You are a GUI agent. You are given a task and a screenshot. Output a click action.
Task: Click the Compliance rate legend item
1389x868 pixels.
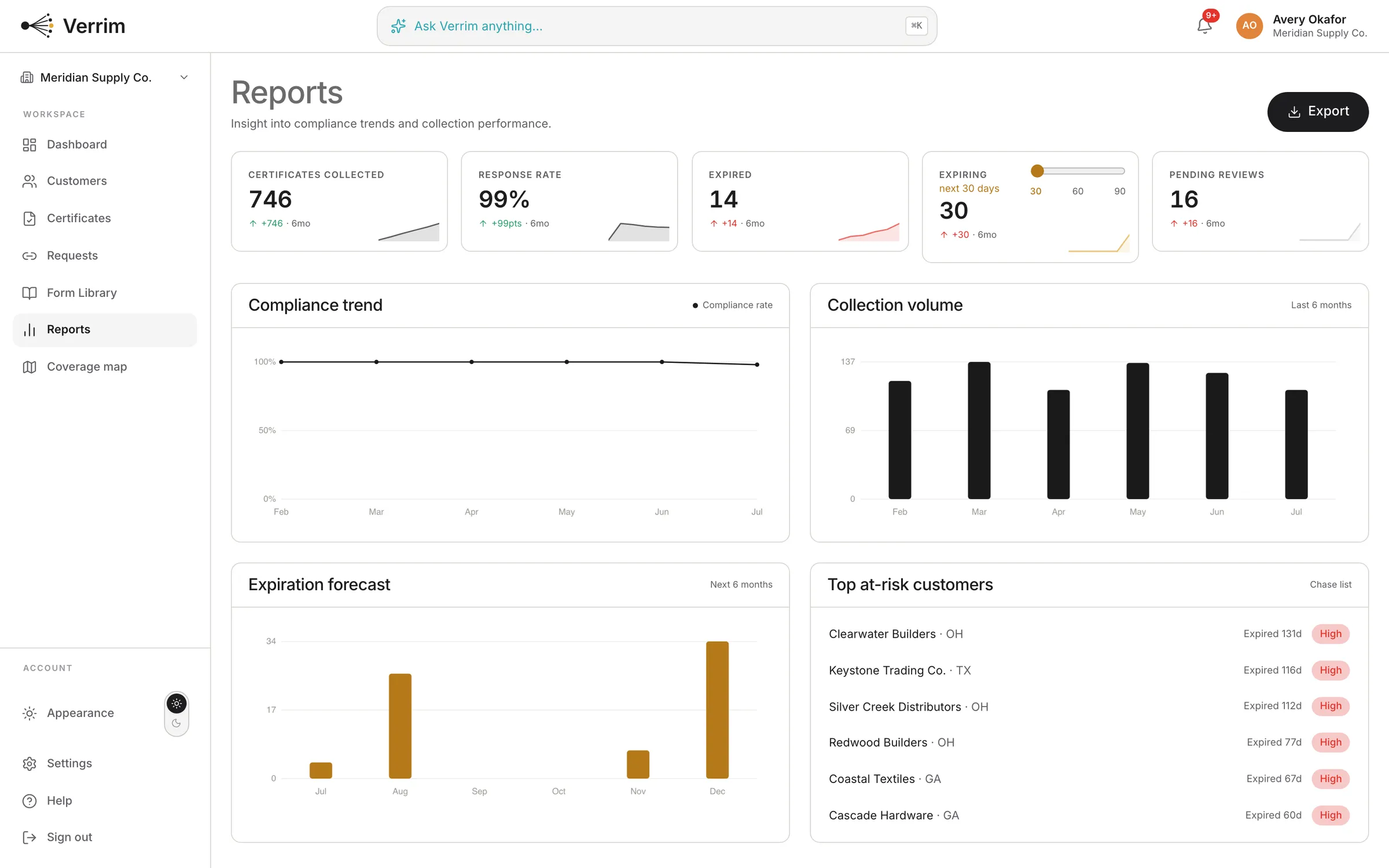click(733, 305)
